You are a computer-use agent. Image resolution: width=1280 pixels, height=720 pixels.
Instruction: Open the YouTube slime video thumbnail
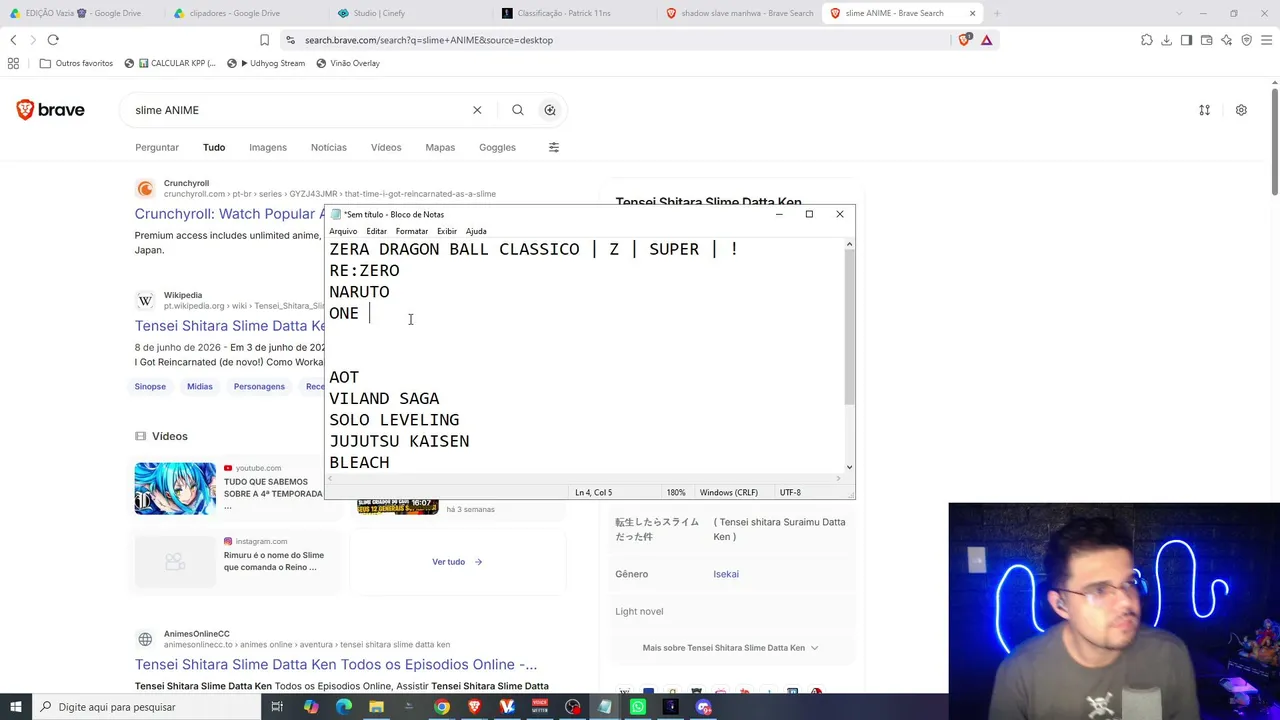175,488
